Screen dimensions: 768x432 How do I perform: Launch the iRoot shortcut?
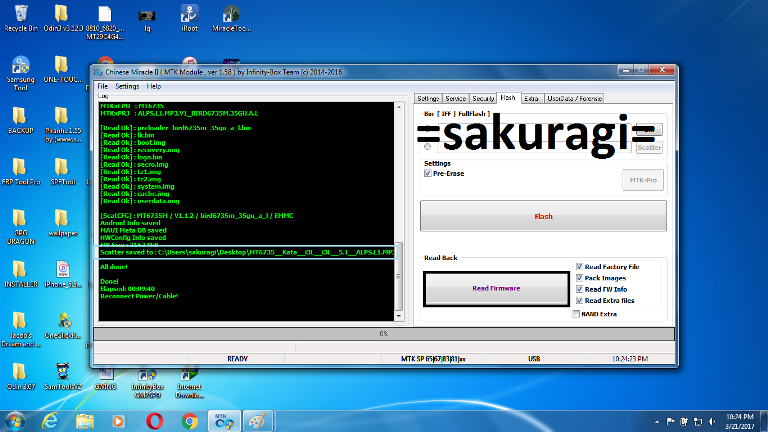pos(190,18)
